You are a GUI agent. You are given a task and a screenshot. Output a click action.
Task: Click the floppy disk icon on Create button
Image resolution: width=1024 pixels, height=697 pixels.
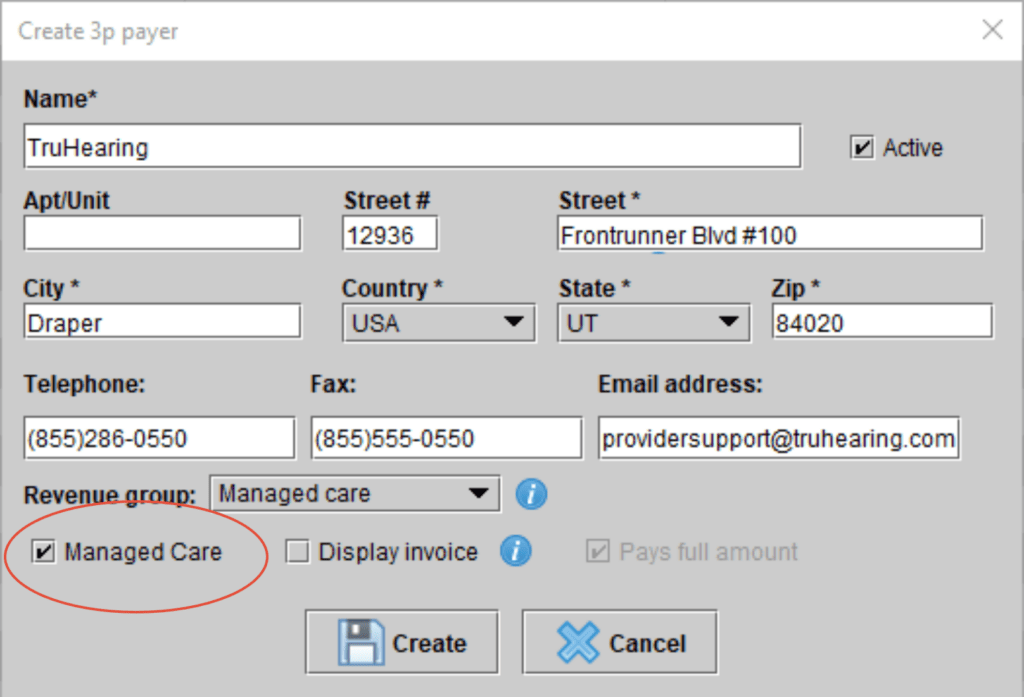pos(361,643)
